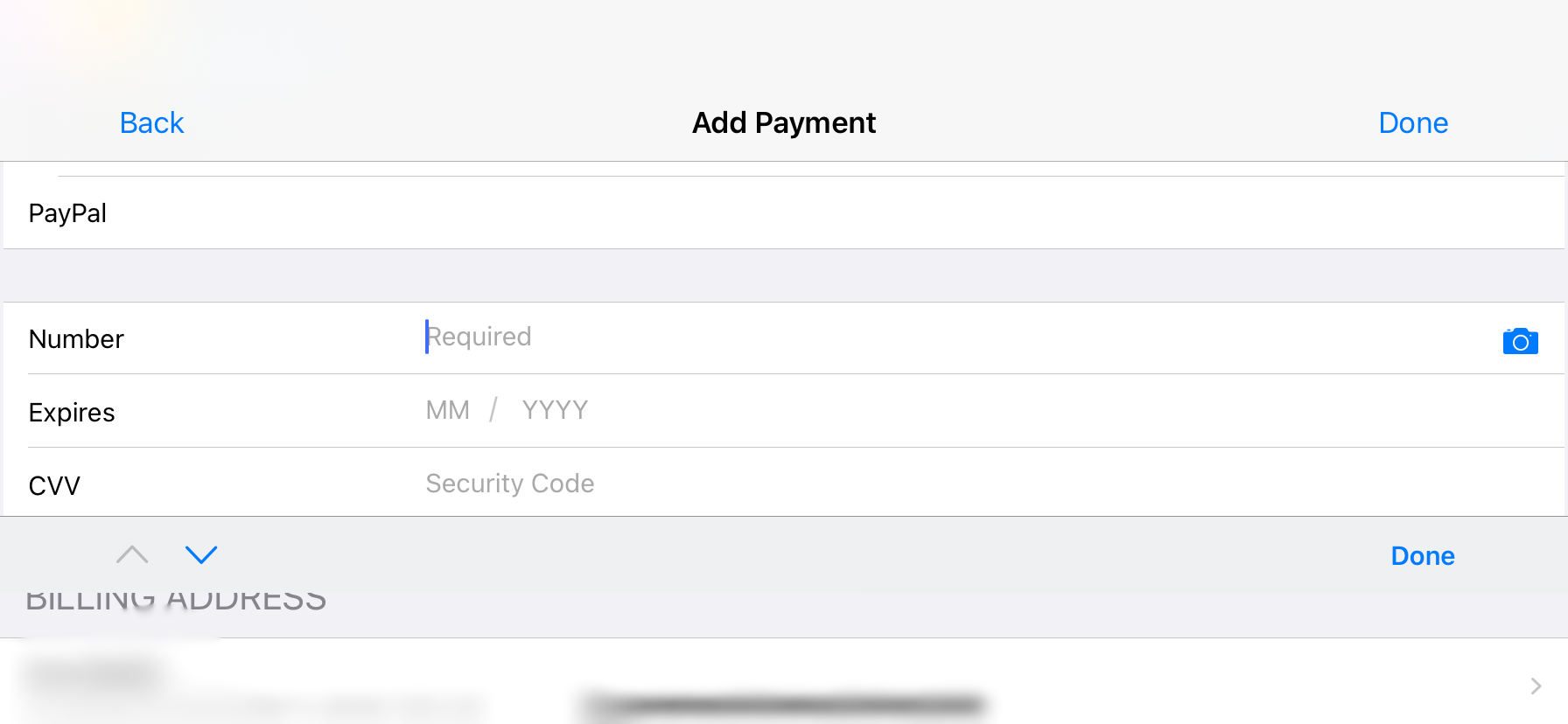Tap the slash between MM and YYYY
Viewport: 1568px width, 724px height.
[x=493, y=410]
